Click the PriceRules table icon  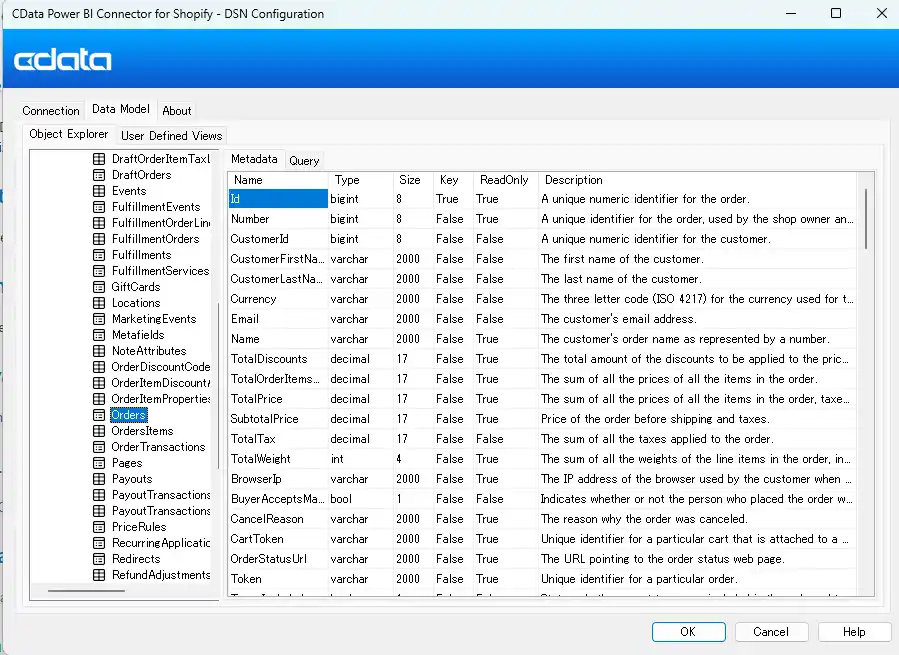[x=99, y=527]
